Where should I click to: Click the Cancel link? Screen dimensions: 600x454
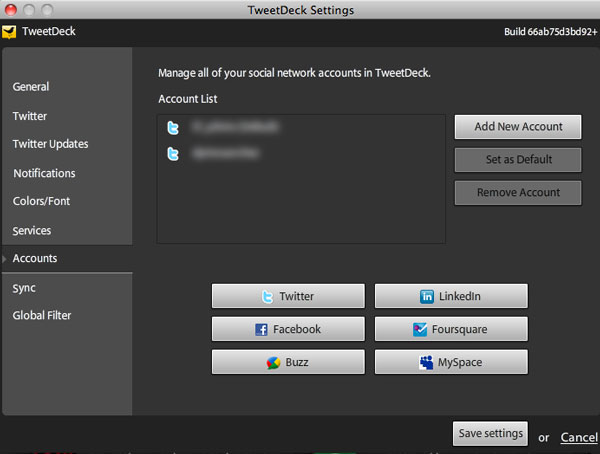coord(579,438)
